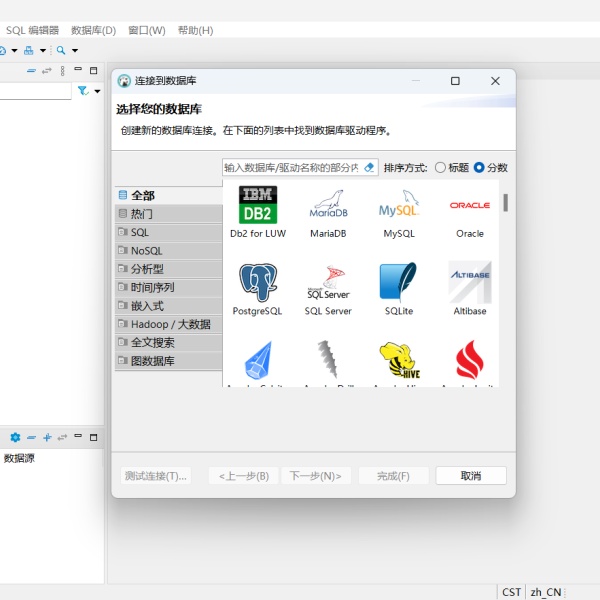Minimize the navigator panel
Image resolution: width=600 pixels, height=600 pixels.
click(78, 69)
